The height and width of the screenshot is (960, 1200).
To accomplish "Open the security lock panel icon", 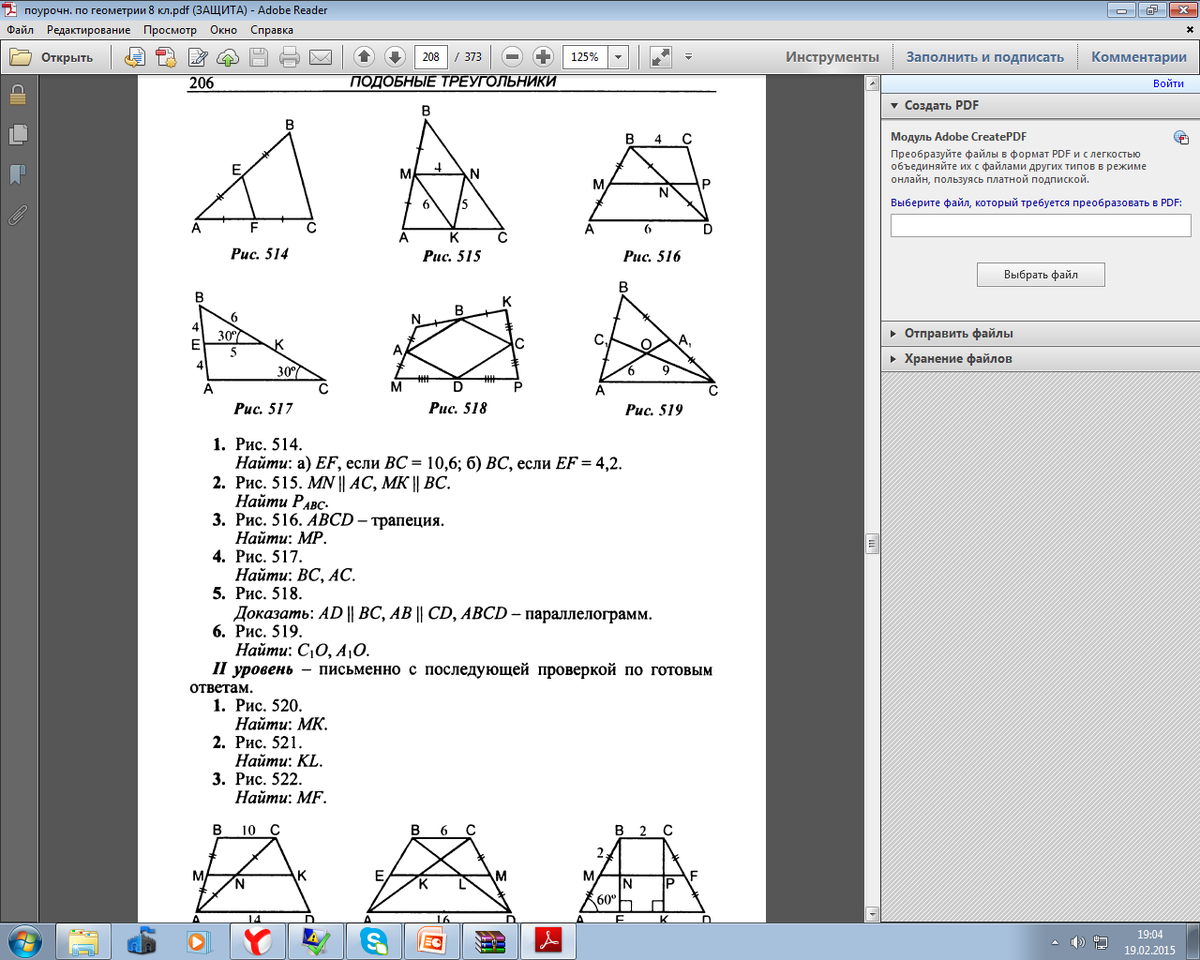I will click(17, 96).
